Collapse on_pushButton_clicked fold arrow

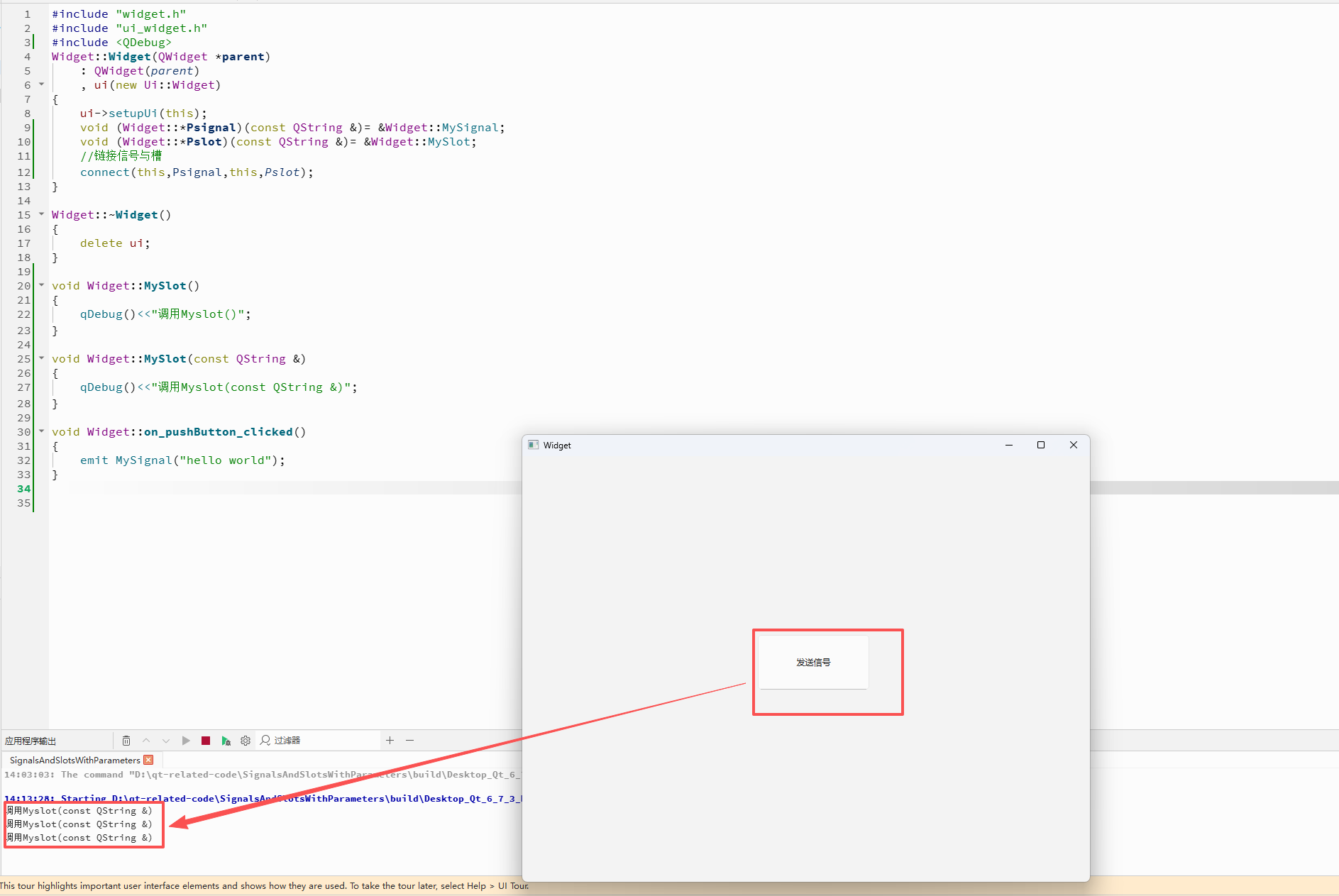pos(41,431)
